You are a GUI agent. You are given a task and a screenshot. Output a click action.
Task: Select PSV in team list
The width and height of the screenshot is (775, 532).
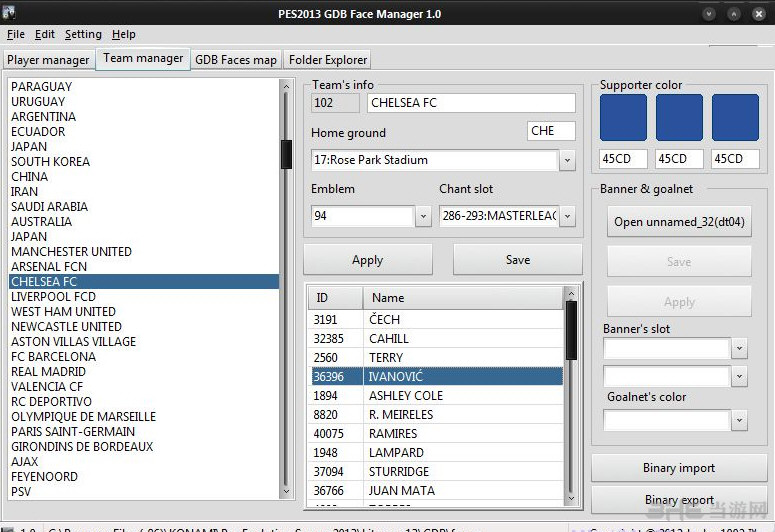pyautogui.click(x=144, y=492)
